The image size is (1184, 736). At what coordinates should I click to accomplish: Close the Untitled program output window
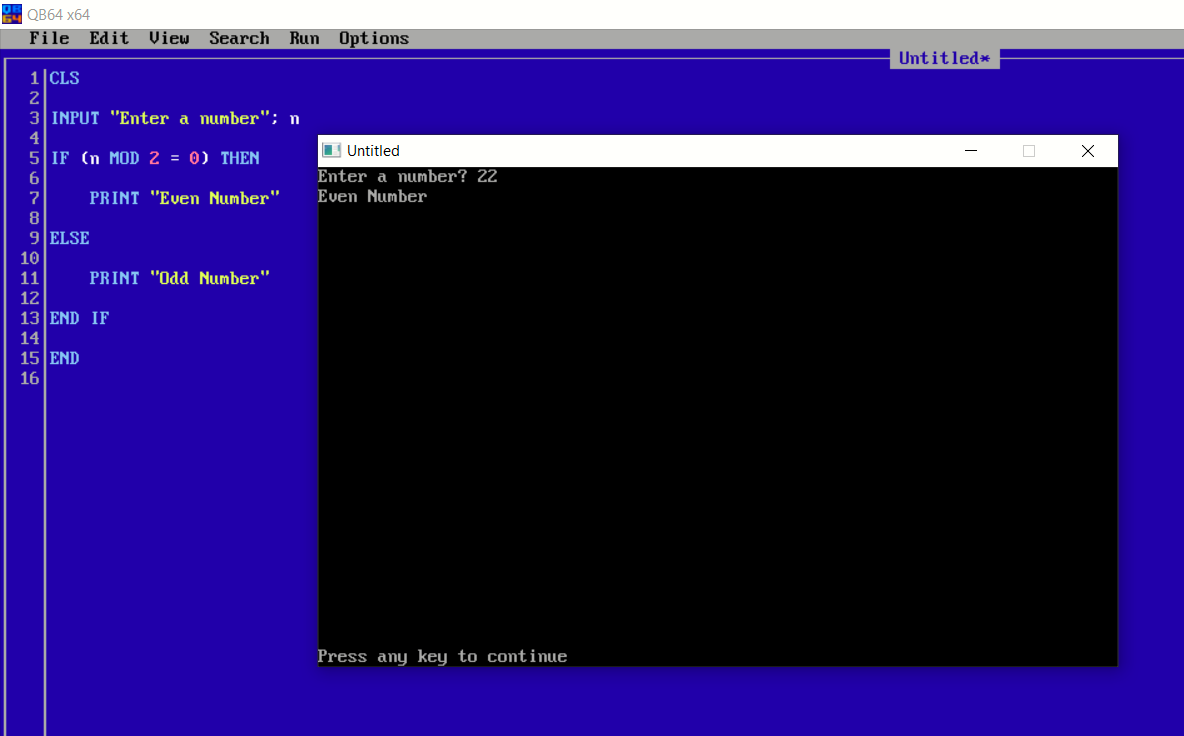[1088, 150]
